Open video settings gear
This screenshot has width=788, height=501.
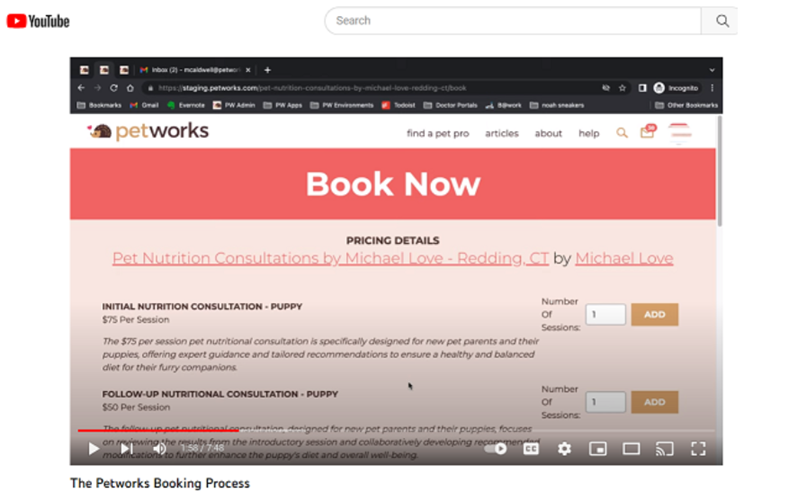(x=564, y=448)
